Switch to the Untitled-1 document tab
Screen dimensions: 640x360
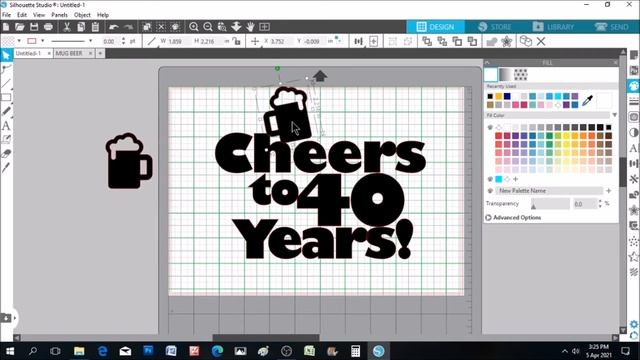(x=28, y=53)
